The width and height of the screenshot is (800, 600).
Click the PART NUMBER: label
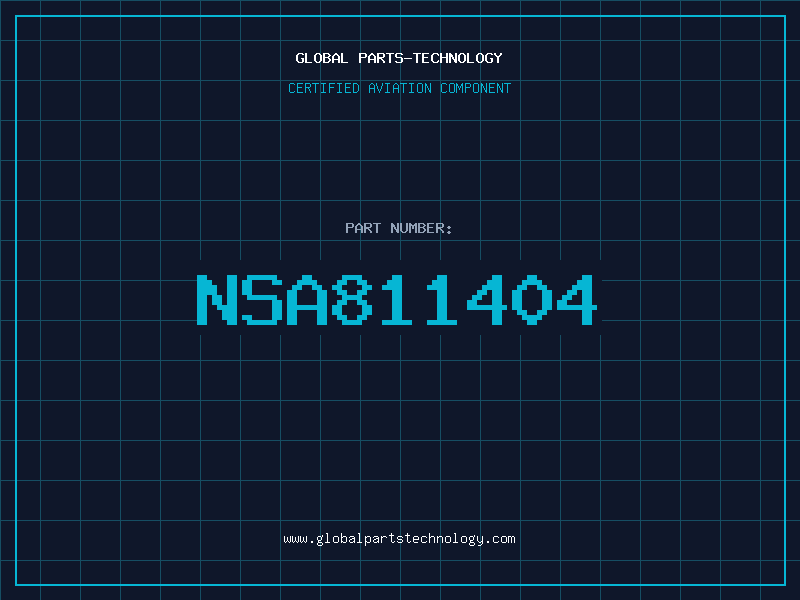[x=398, y=228]
